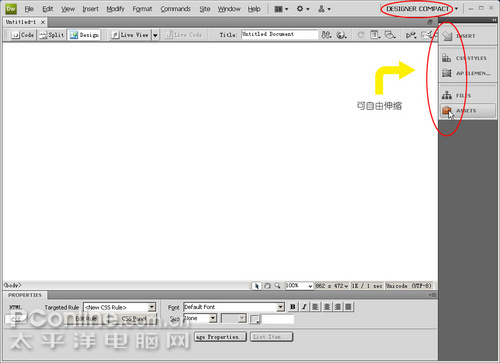Choose the Hand tool in status bar

pos(267,286)
